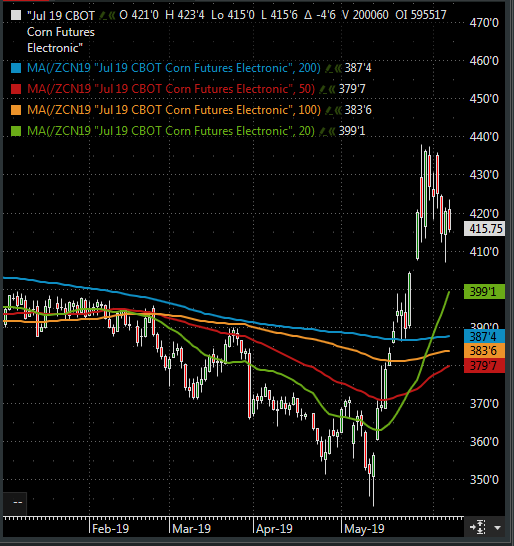This screenshot has width=514, height=546.
Task: Click the auto-fit price scale icon at bottom right
Action: coord(478,528)
